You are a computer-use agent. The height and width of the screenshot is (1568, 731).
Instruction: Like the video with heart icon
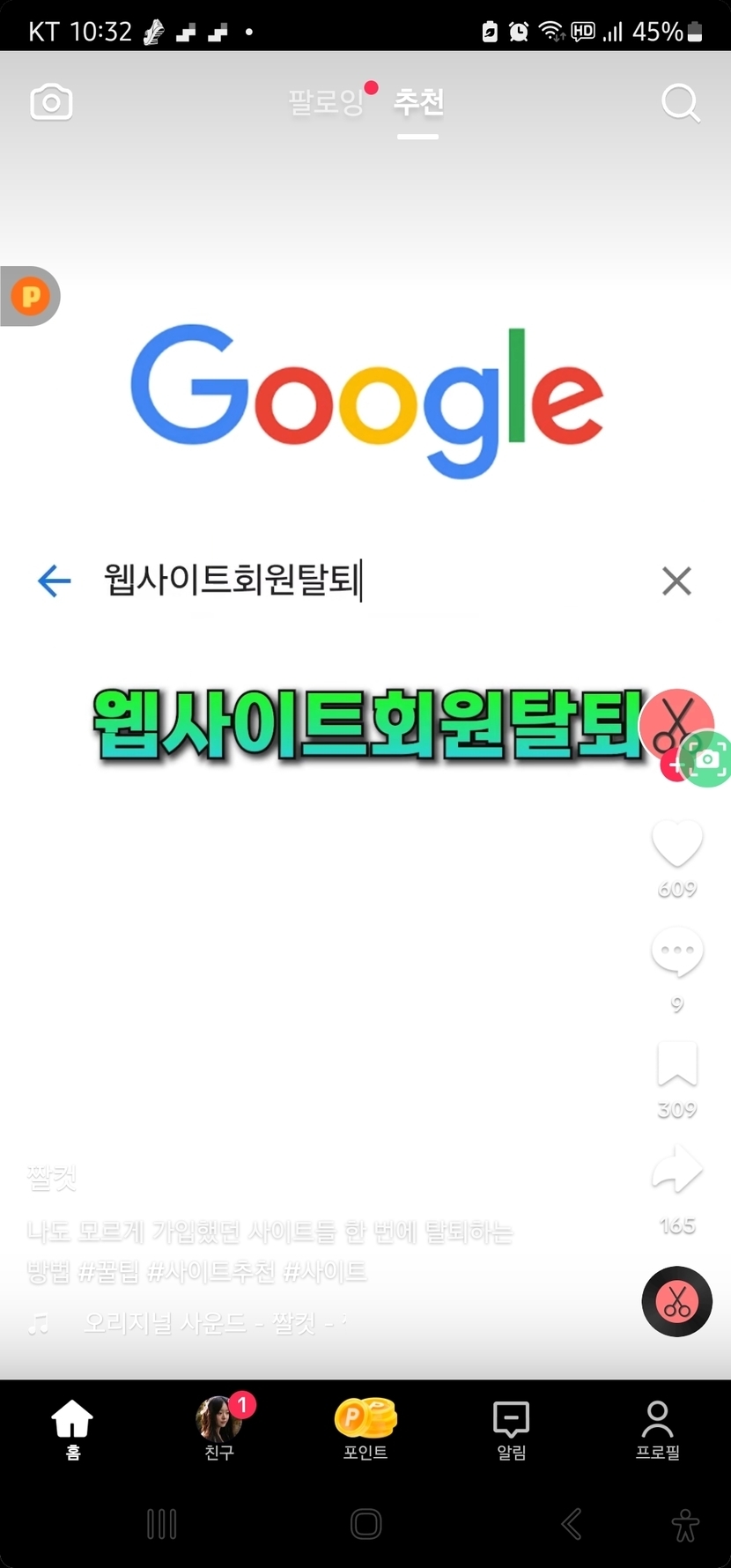pyautogui.click(x=676, y=843)
